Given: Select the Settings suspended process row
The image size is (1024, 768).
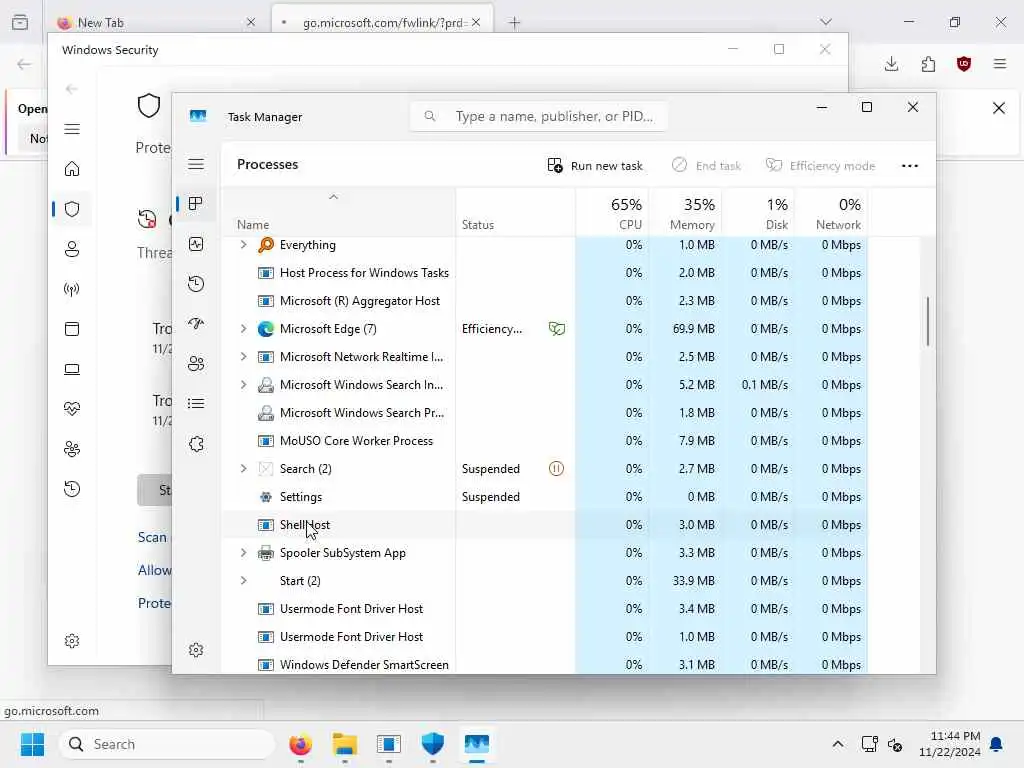Looking at the screenshot, I should [x=545, y=497].
